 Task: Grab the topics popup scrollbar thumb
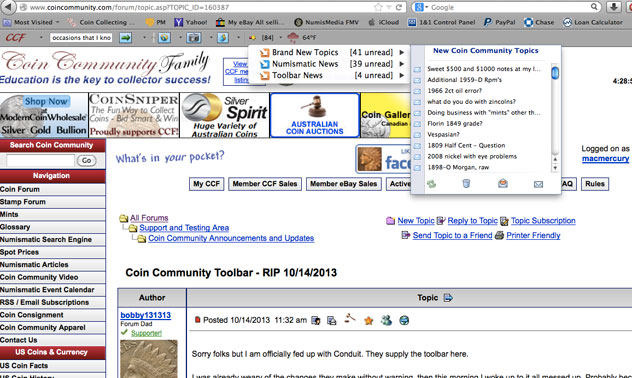[555, 73]
